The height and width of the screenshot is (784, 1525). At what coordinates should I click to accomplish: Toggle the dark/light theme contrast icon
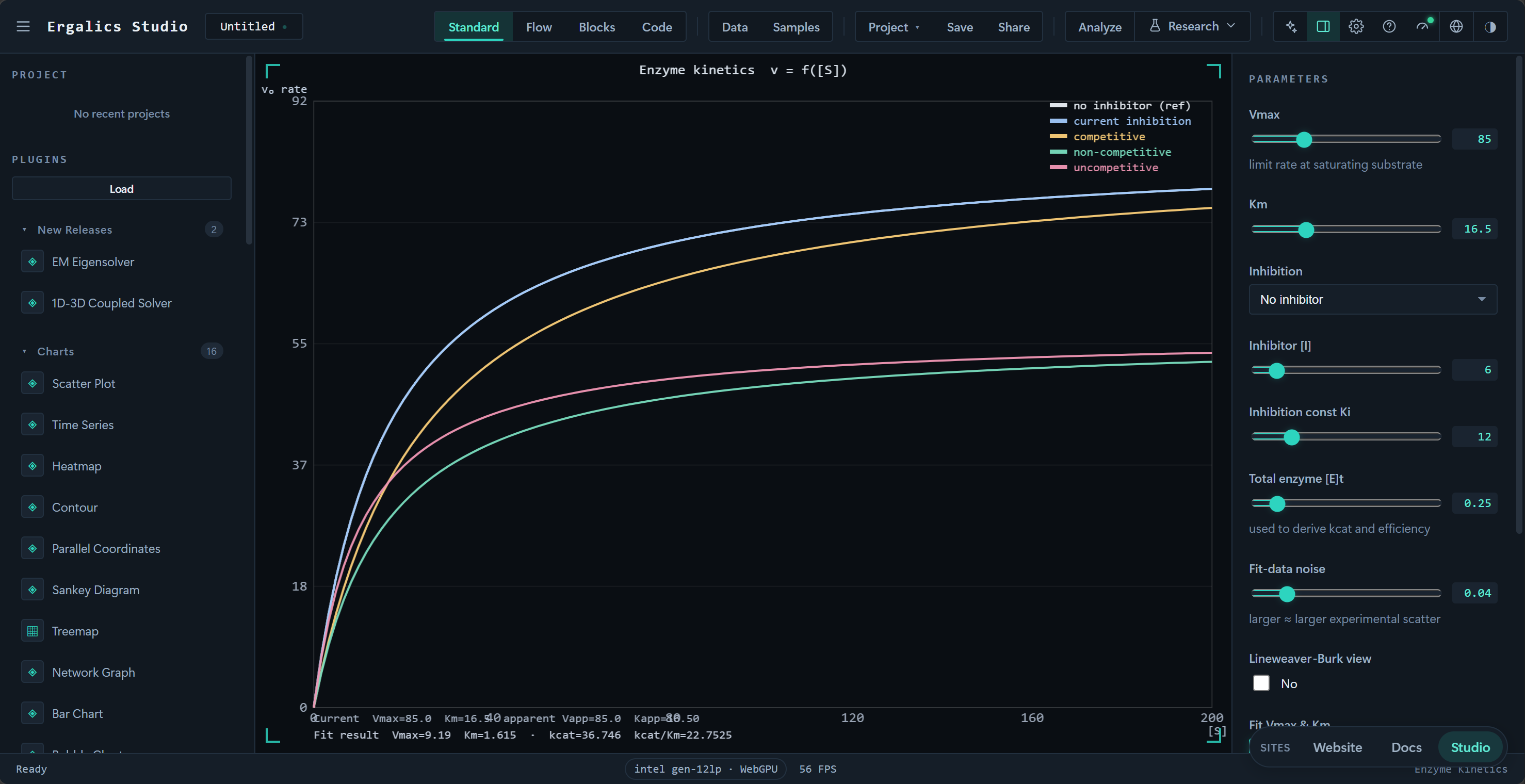click(x=1490, y=27)
